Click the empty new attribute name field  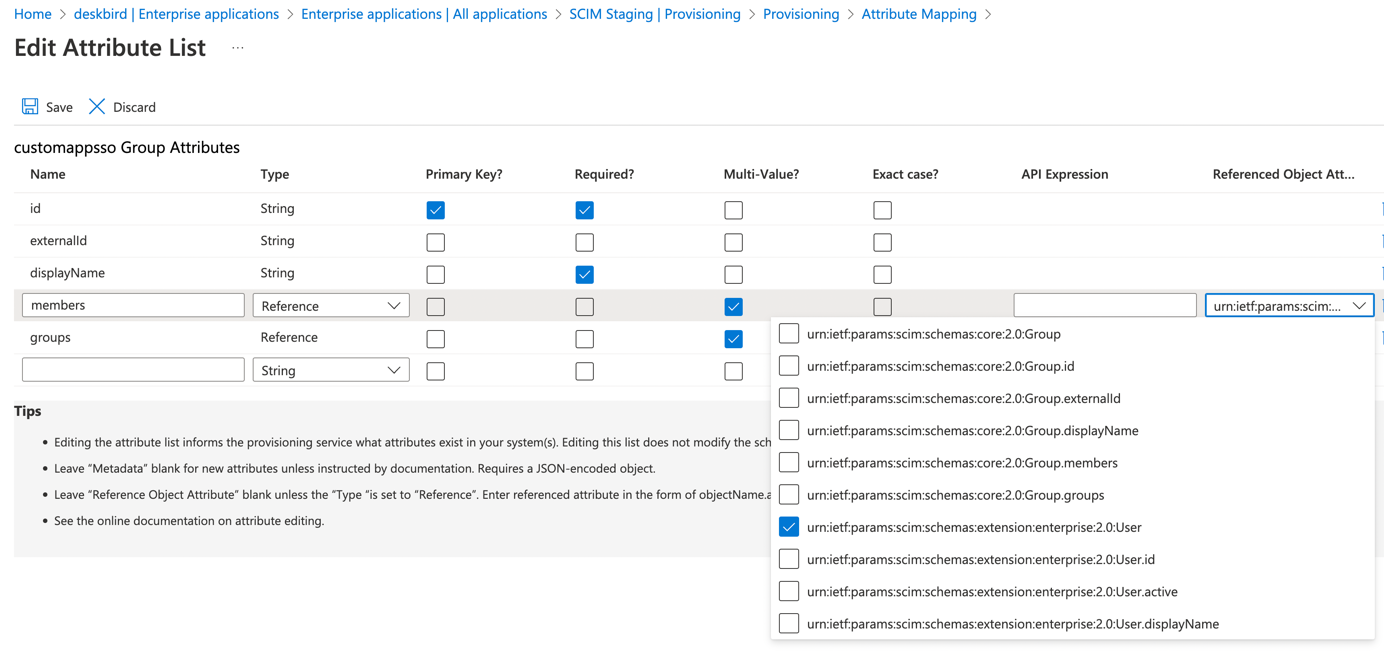coord(133,370)
